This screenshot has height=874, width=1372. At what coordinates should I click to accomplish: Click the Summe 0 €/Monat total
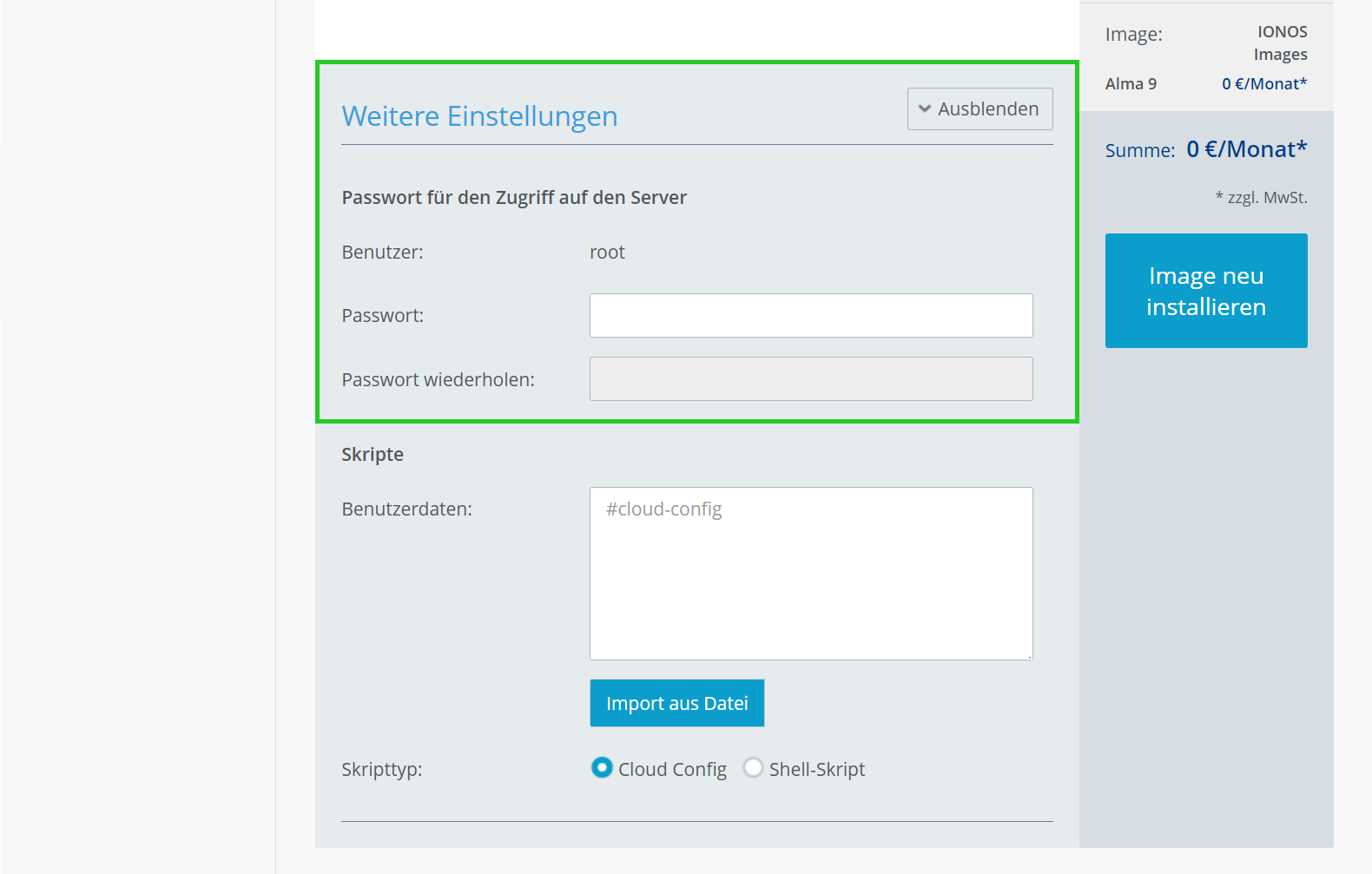pos(1205,149)
